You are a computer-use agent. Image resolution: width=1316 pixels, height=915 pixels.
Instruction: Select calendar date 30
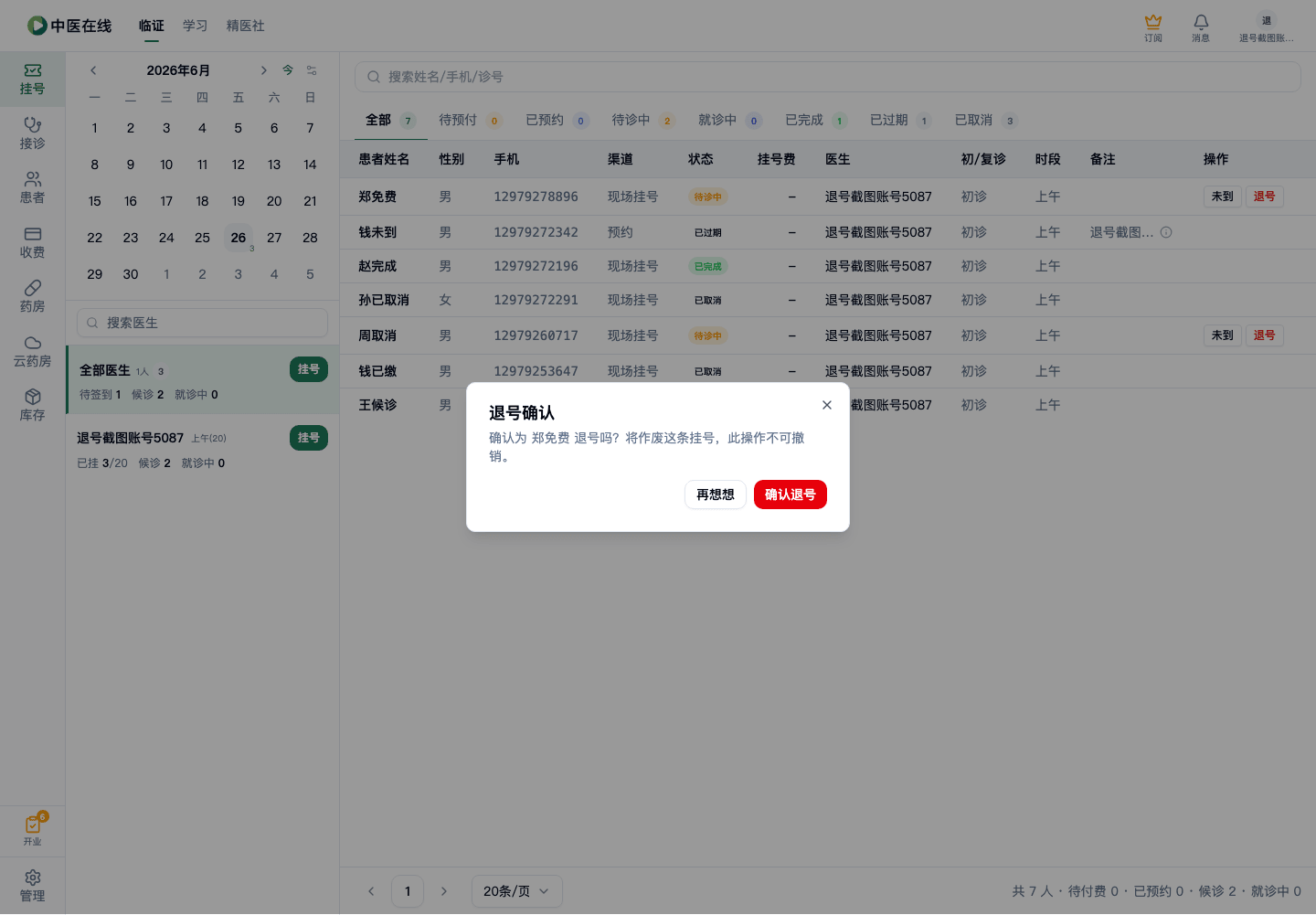pos(131,274)
